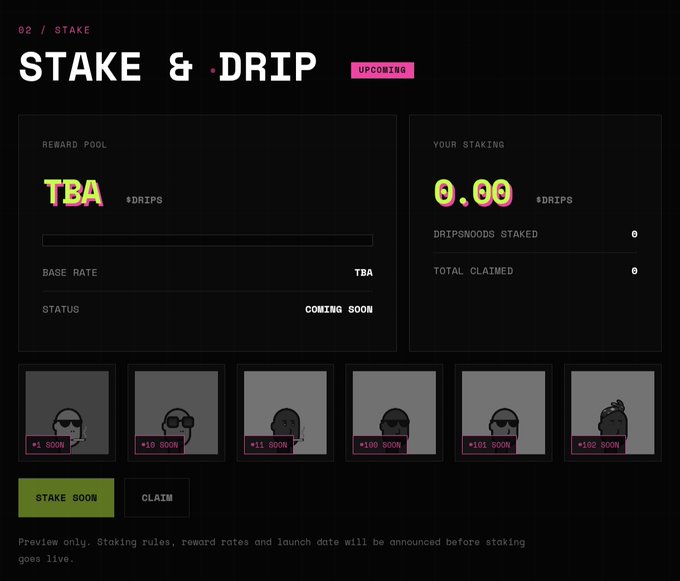
Task: Click the 0 value for TOTAL CLAIMED
Action: [634, 271]
